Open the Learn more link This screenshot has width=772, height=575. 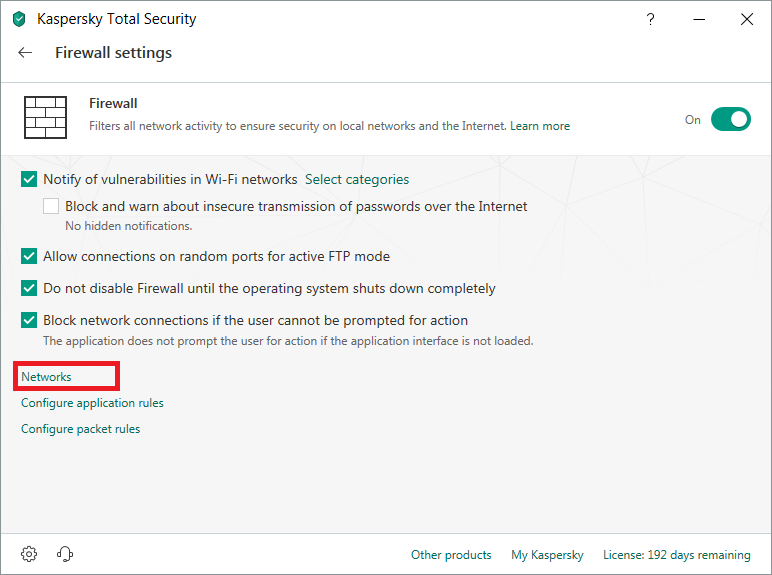540,126
